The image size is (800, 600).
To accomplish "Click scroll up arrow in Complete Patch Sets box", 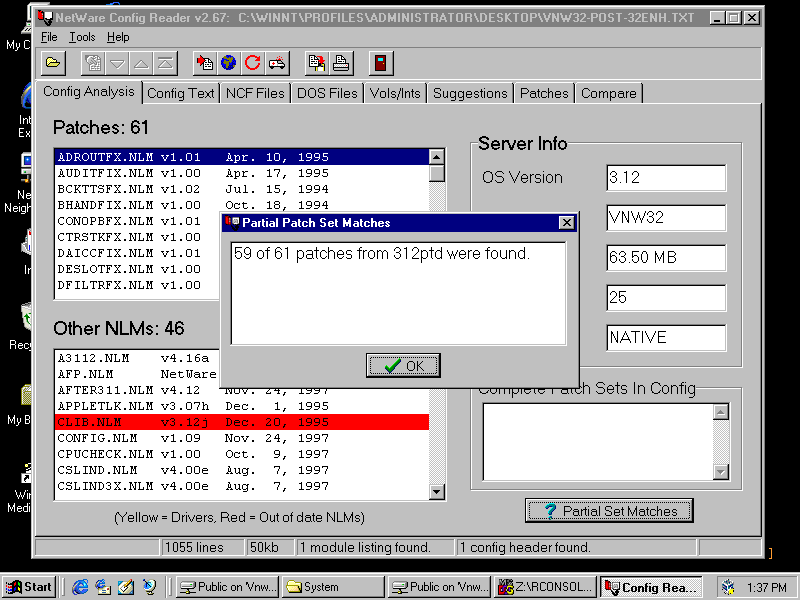I will click(x=720, y=412).
